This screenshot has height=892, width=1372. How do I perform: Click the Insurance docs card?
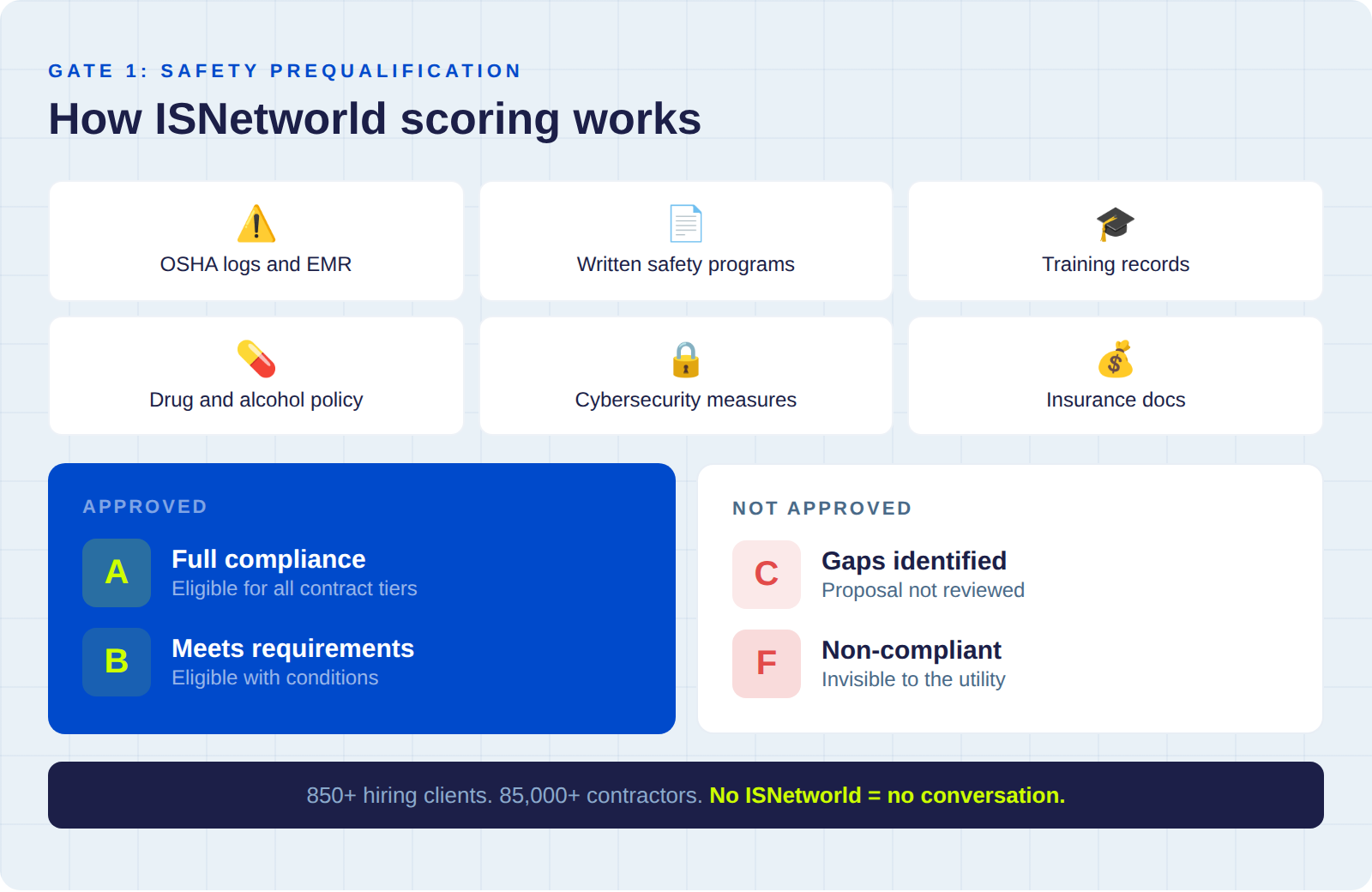tap(1115, 375)
